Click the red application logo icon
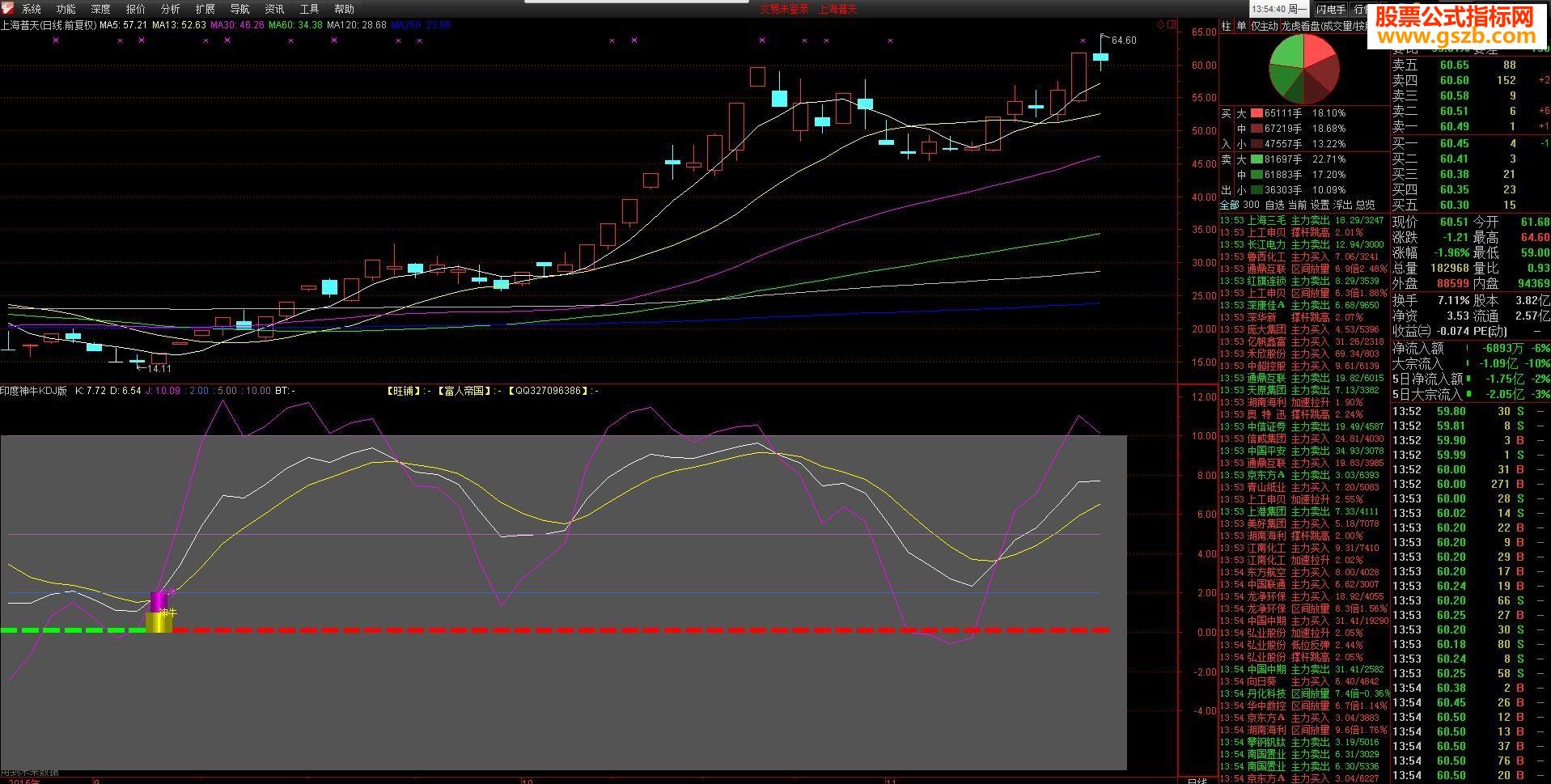This screenshot has height=784, width=1551. pos(8,9)
